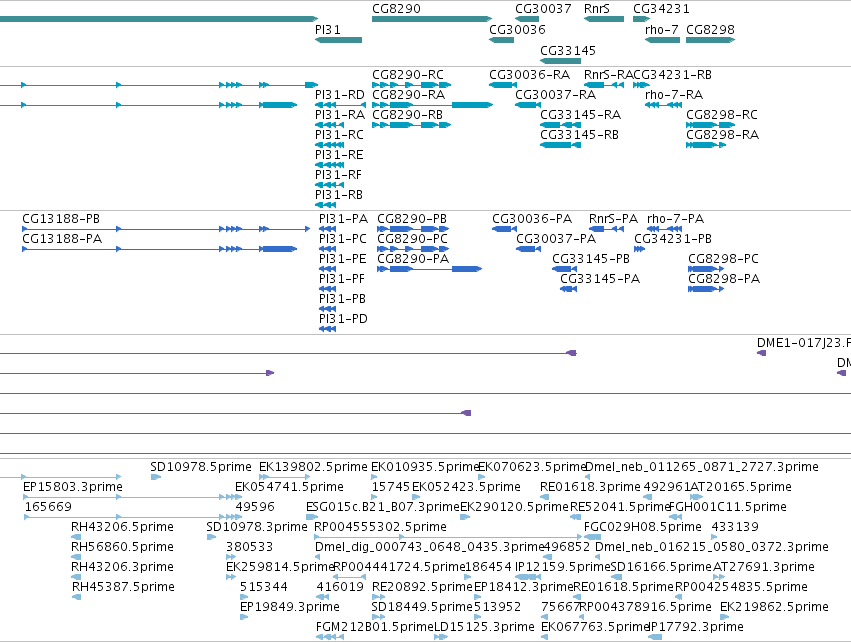Screen dimensions: 851x642
Task: Select EST RH56860.5prime
Action: click(76, 557)
